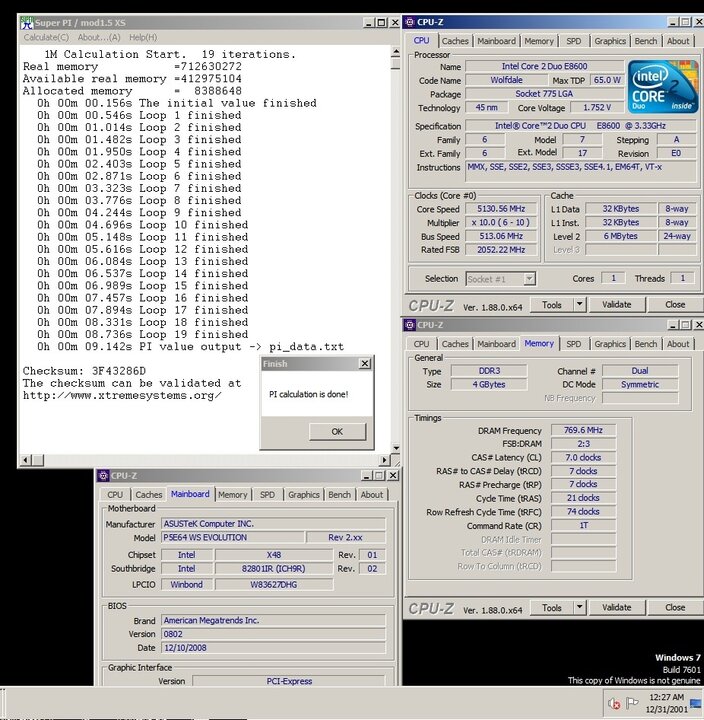Viewport: 704px width, 720px height.
Task: Click Tools button in Memory CPU-Z window
Action: 552,608
